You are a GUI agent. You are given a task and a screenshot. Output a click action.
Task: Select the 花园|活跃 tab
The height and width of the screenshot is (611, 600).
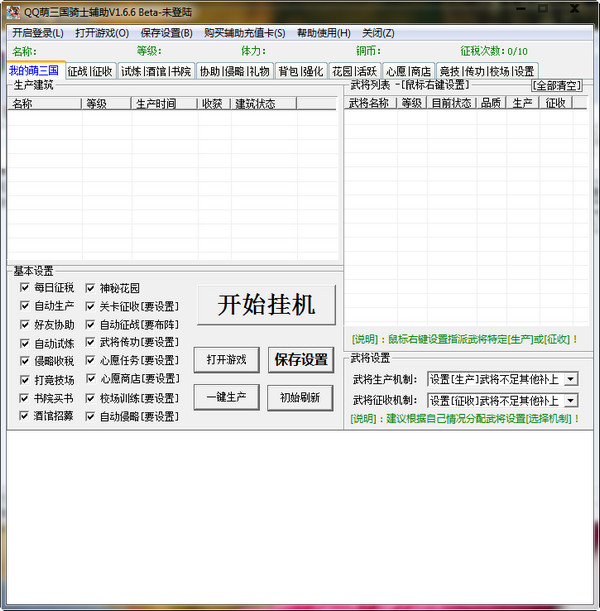point(354,71)
